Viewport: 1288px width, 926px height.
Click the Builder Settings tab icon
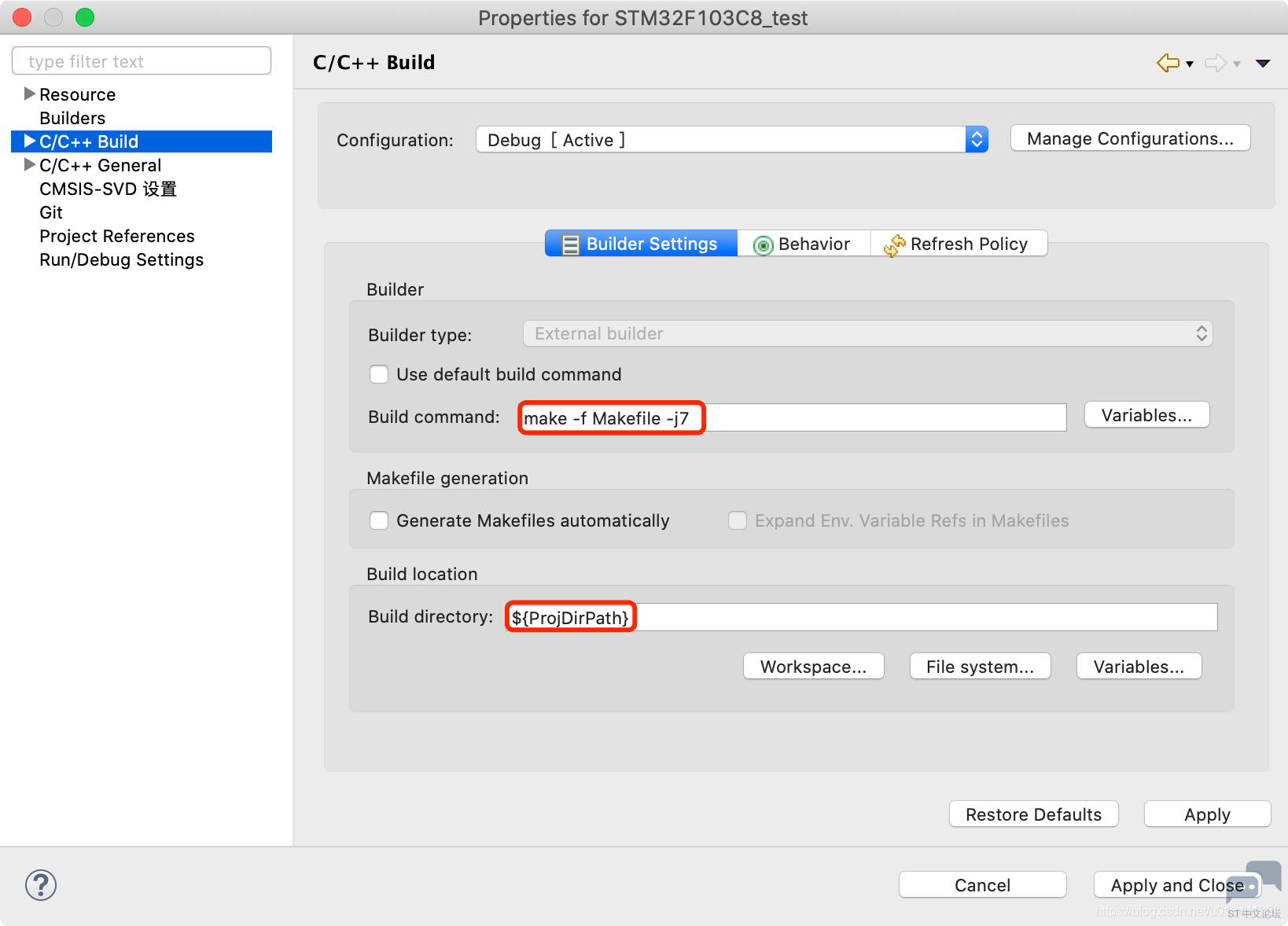[571, 244]
